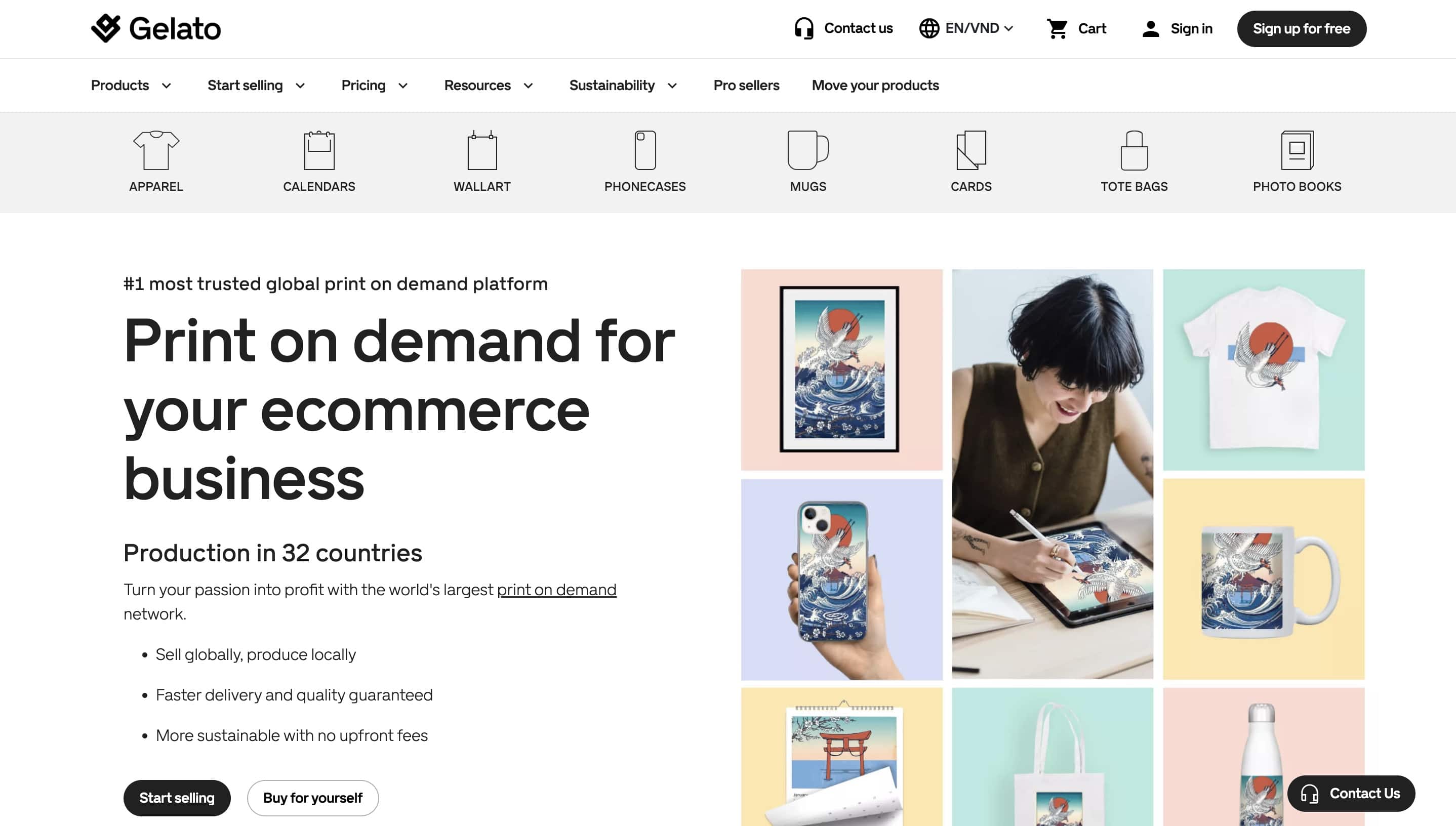Screen dimensions: 1456x826
Task: Select the Wallart category icon
Action: tap(482, 150)
